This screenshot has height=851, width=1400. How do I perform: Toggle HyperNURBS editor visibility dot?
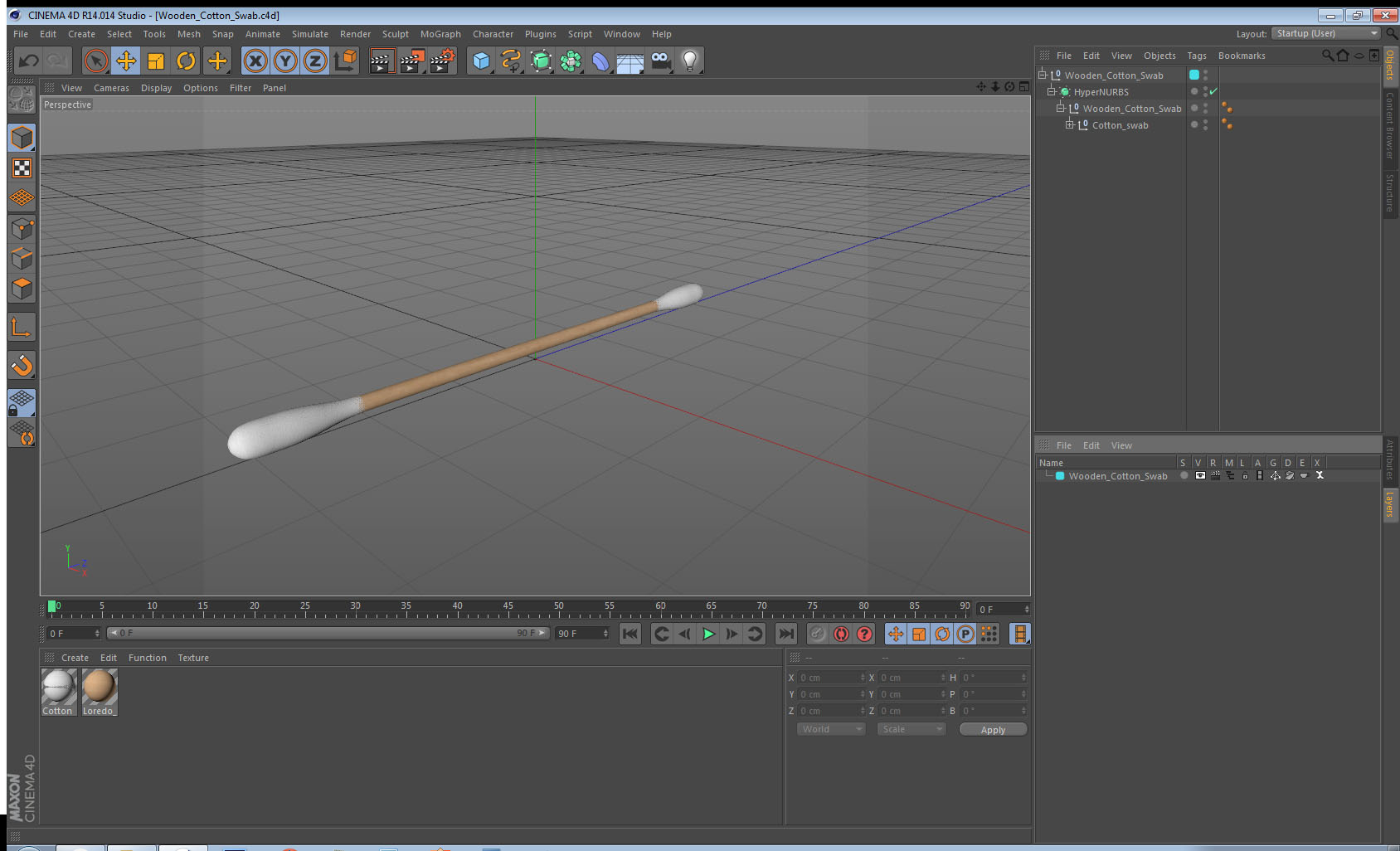(x=1205, y=89)
